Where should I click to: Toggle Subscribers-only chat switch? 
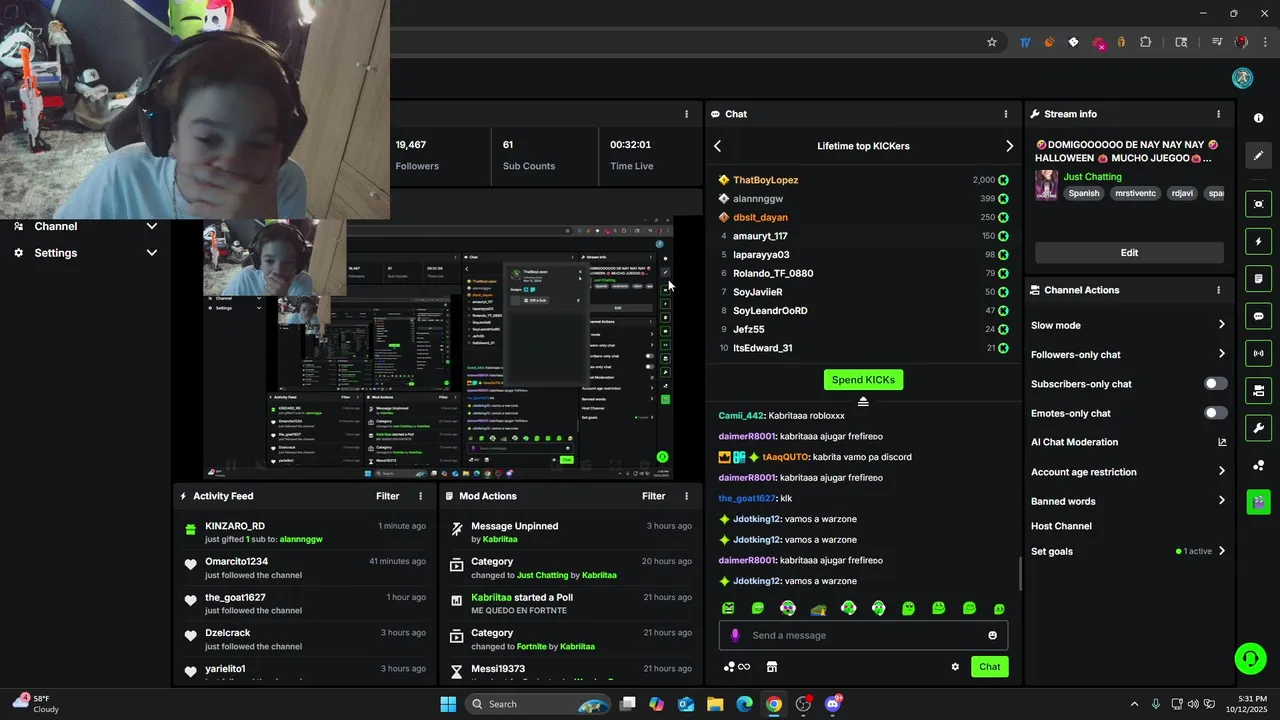[x=1215, y=384]
